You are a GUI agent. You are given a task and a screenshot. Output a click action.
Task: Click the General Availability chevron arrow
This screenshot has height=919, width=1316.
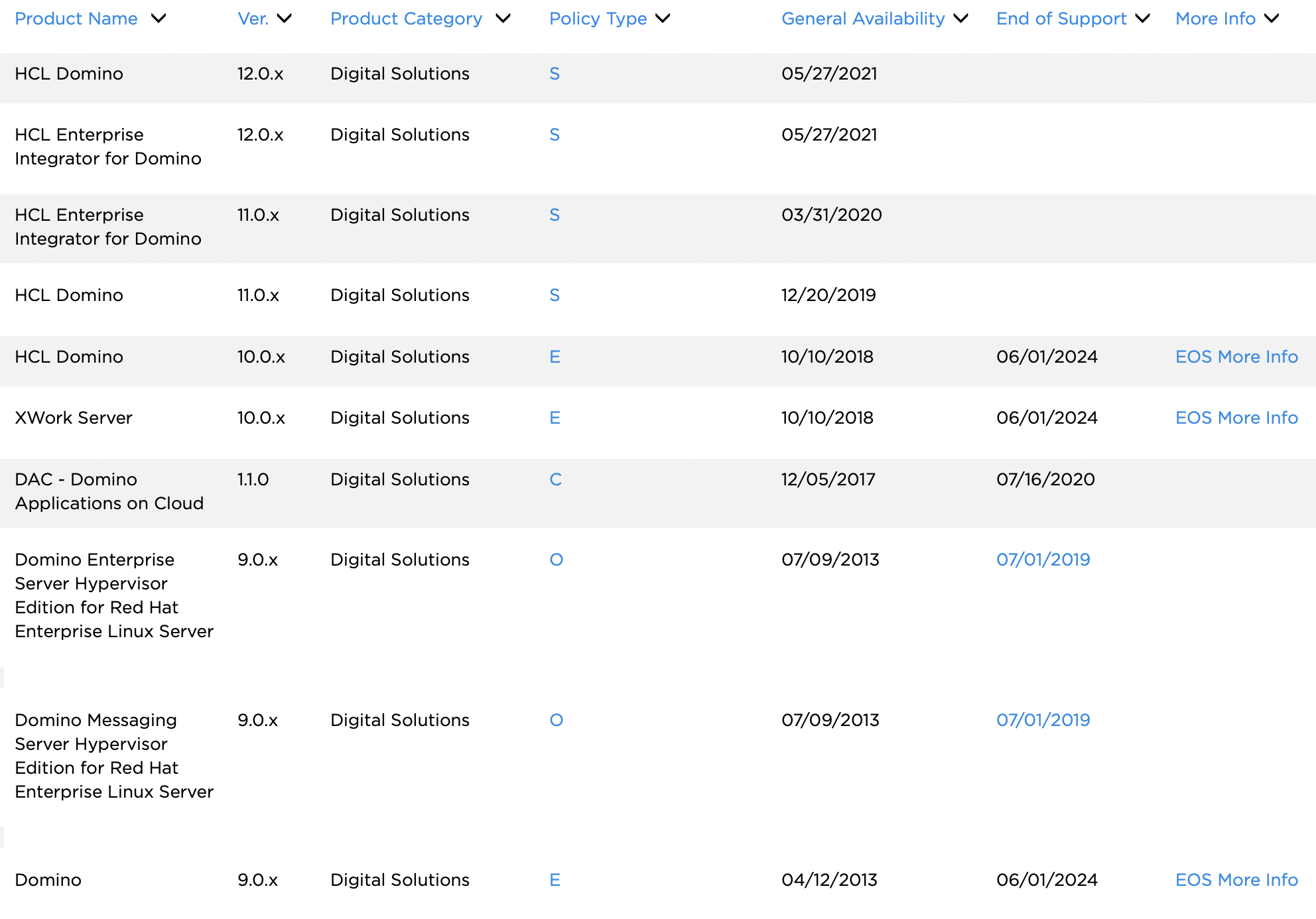960,19
